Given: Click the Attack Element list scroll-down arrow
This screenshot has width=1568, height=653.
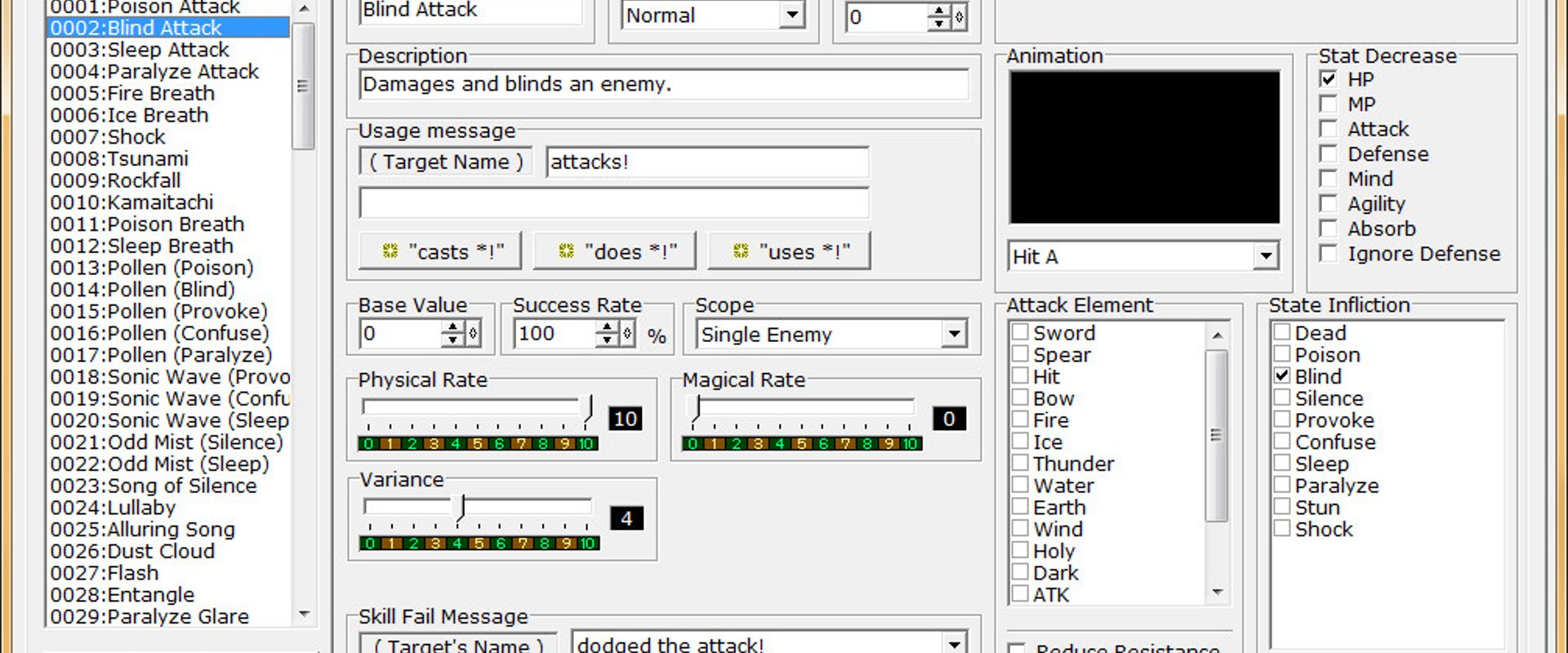Looking at the screenshot, I should click(1217, 593).
